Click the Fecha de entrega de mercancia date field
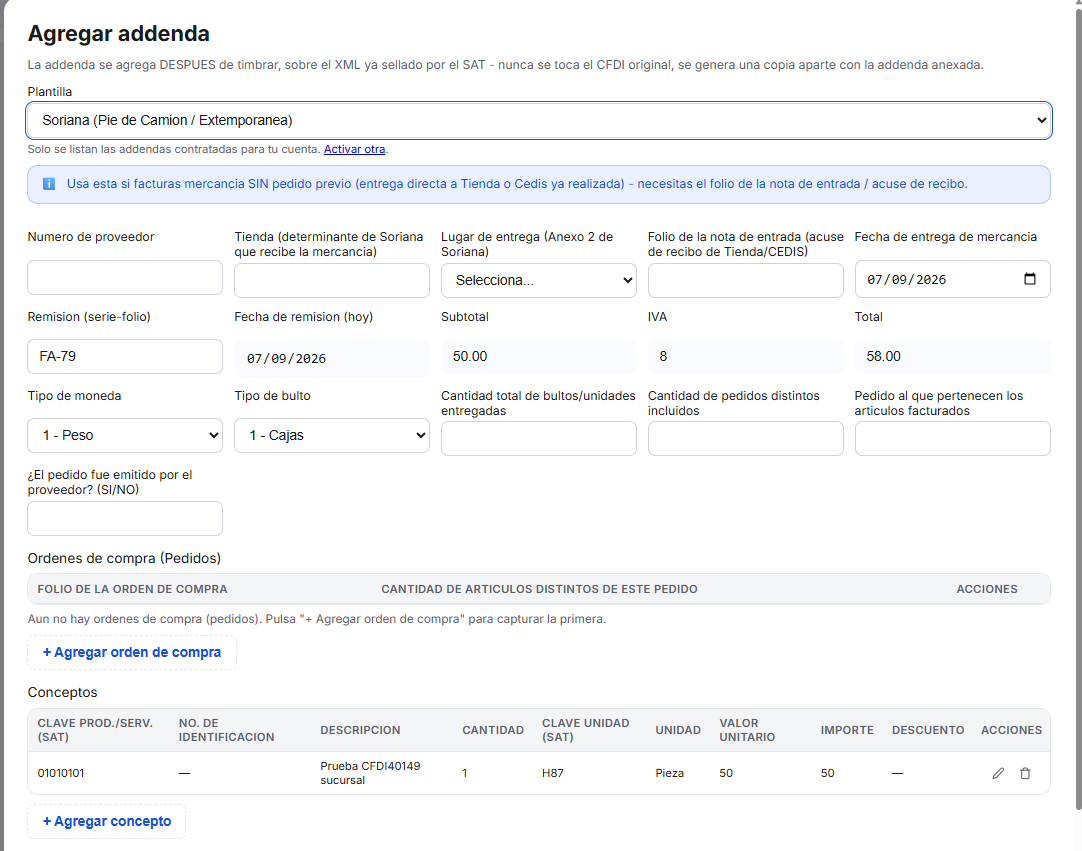The height and width of the screenshot is (851, 1082). click(x=953, y=279)
